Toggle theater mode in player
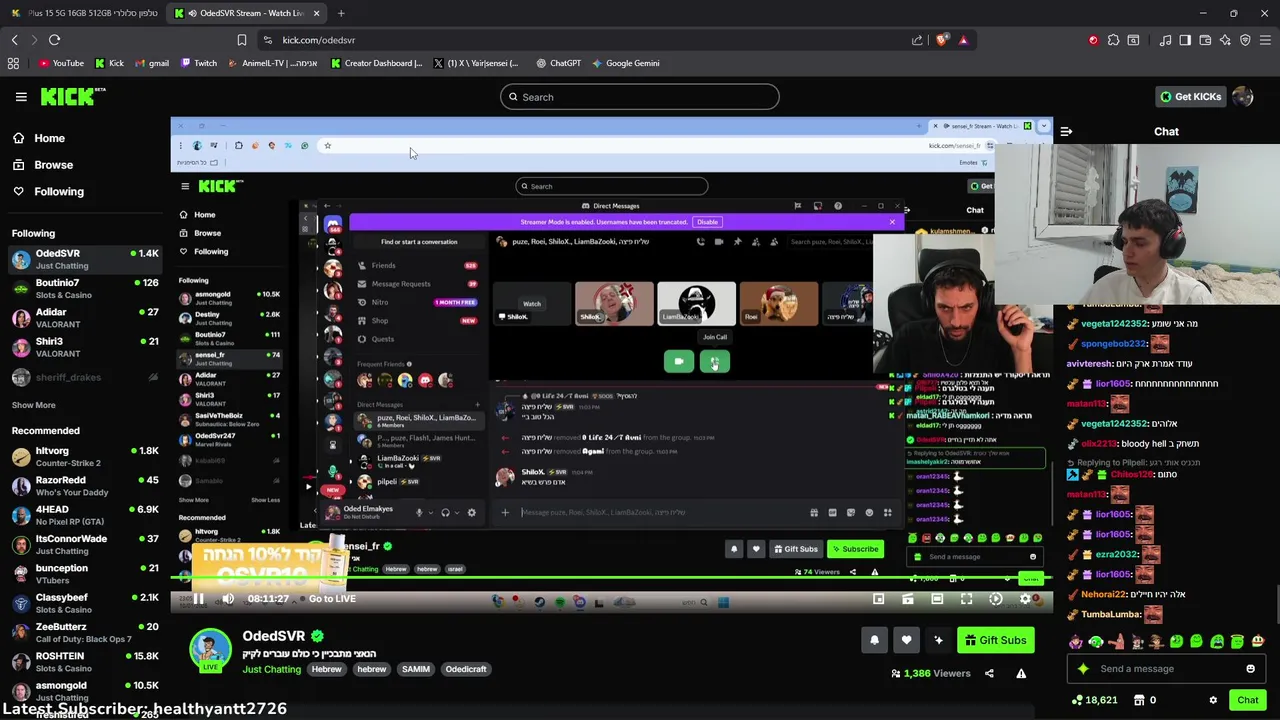The width and height of the screenshot is (1280, 720). pos(937,599)
